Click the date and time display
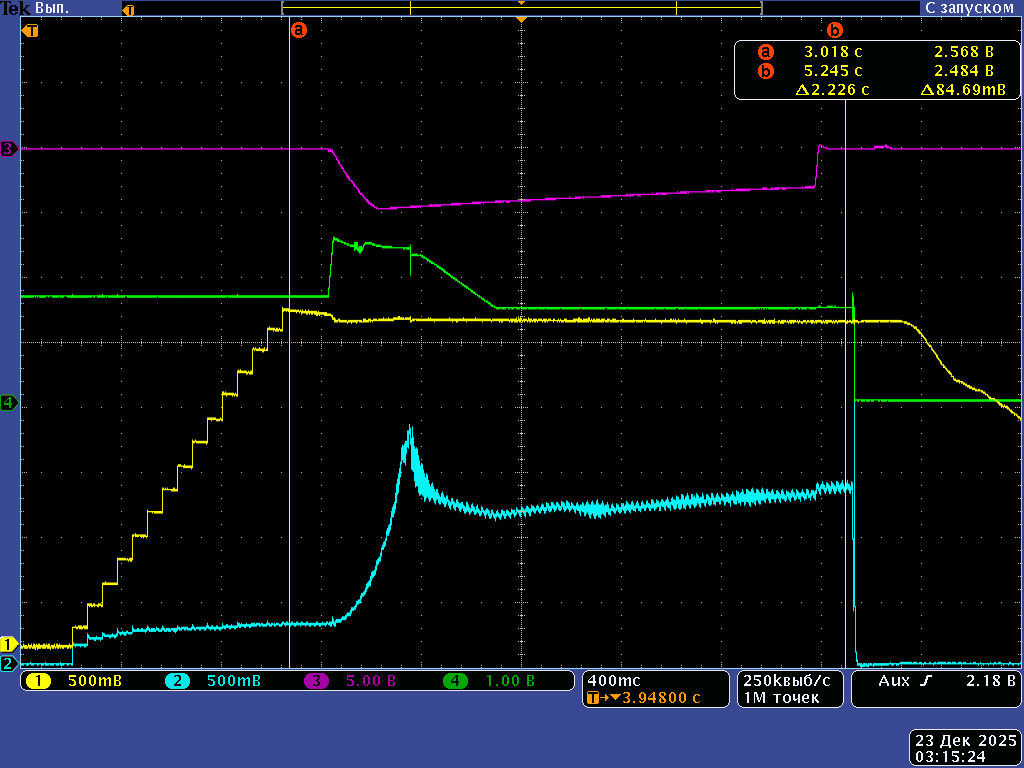Viewport: 1024px width, 768px height. pyautogui.click(x=965, y=748)
